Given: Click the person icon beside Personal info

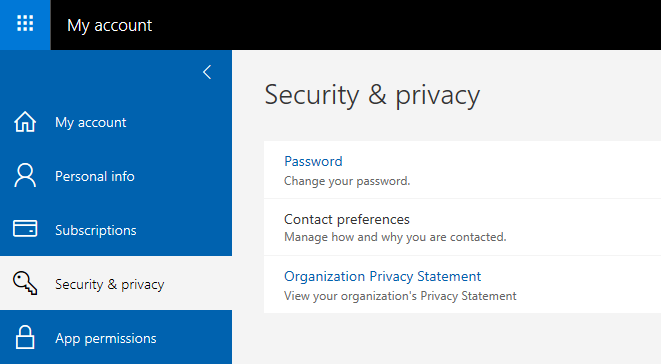Looking at the screenshot, I should click(25, 175).
